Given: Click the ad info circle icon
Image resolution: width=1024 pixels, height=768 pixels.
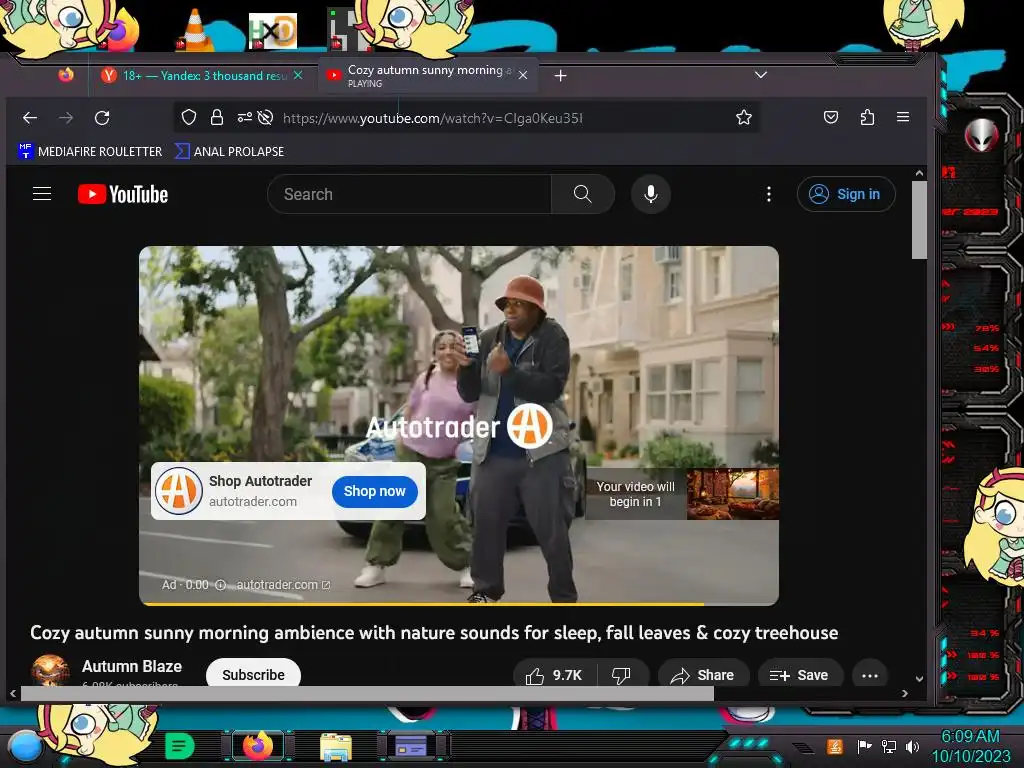Looking at the screenshot, I should click(x=221, y=585).
